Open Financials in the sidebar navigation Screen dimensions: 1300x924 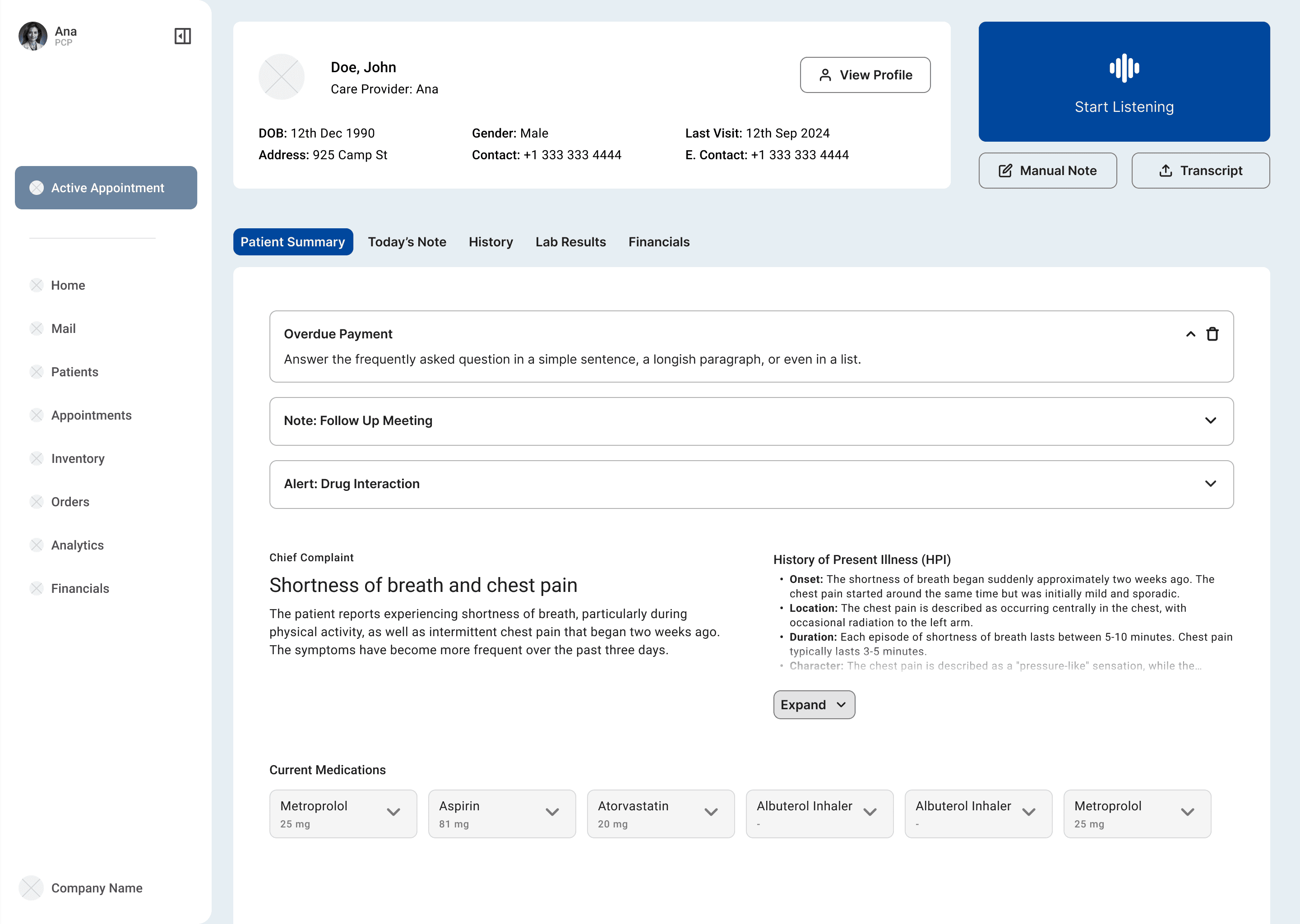[69, 588]
